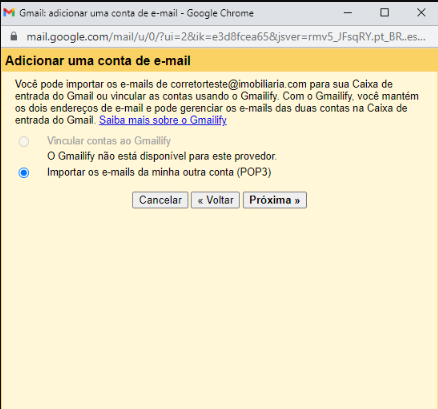Click the paragraph mentioning Caixa de entrada
Viewport: 438px width, 409px height.
(217, 102)
